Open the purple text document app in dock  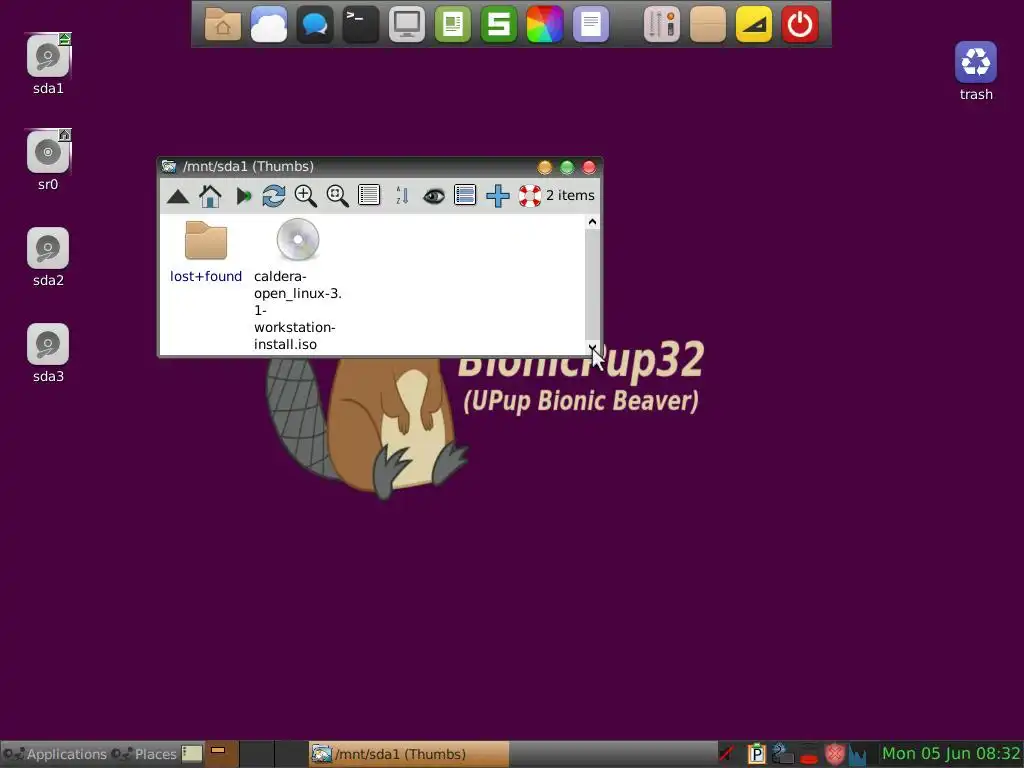(590, 25)
